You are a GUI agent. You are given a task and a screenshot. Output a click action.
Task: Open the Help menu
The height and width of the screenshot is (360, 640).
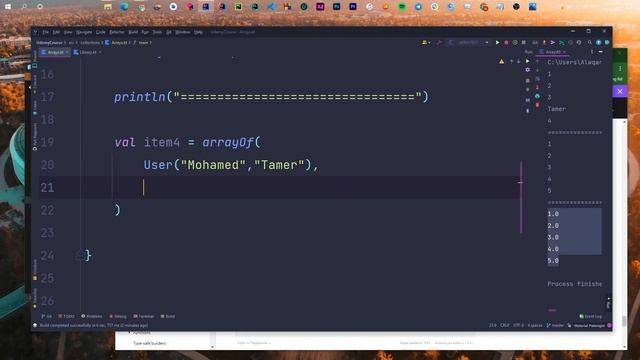pos(198,32)
